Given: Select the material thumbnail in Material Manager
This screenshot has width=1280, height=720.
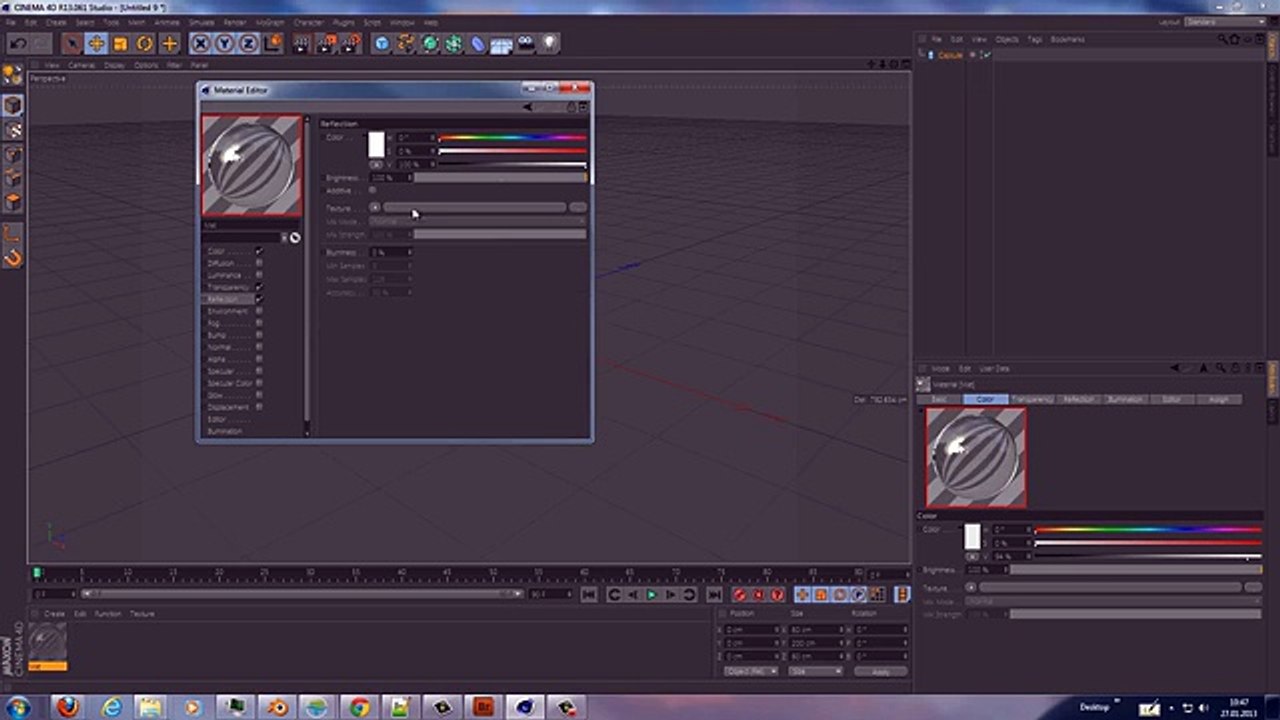Looking at the screenshot, I should (x=47, y=642).
